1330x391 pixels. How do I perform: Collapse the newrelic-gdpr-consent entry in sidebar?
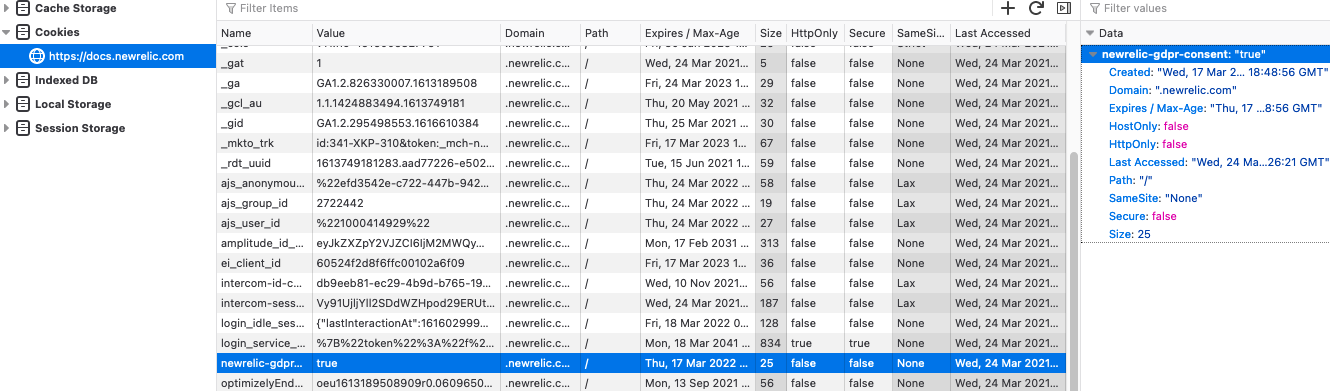(x=1094, y=54)
